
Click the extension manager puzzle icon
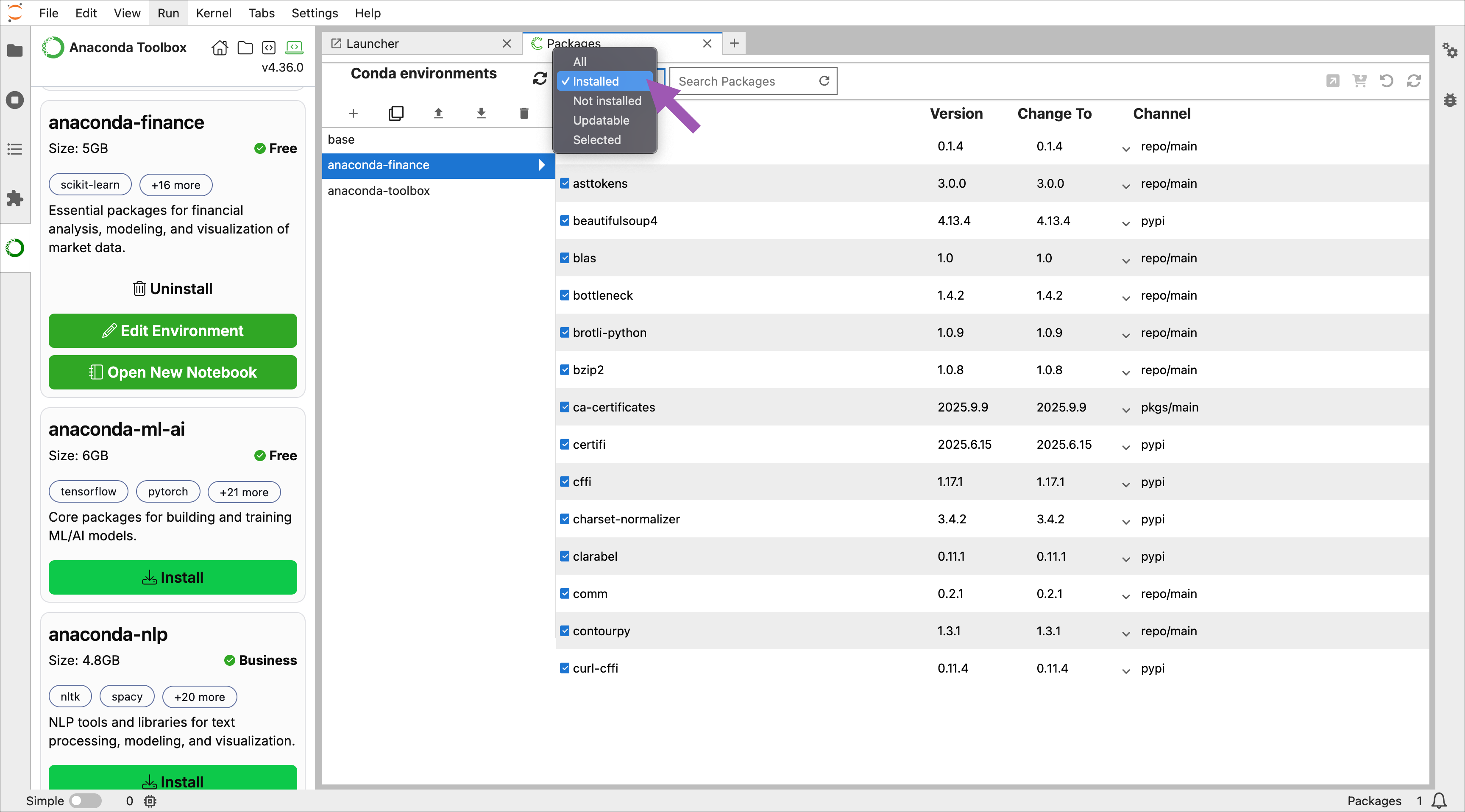coord(15,198)
